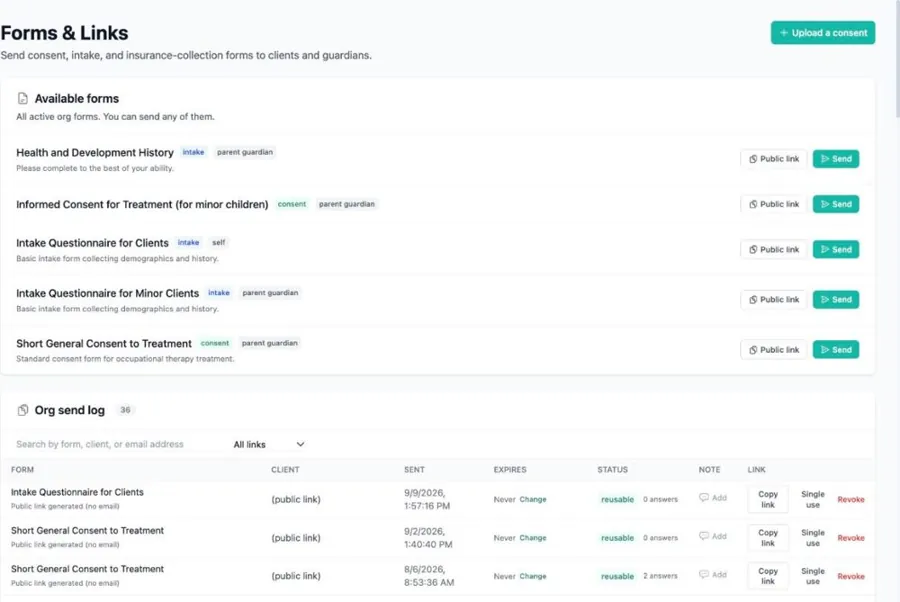This screenshot has height=602, width=900.
Task: Set 9/9/2026 Intake Questionnaire link to single use
Action: point(813,499)
